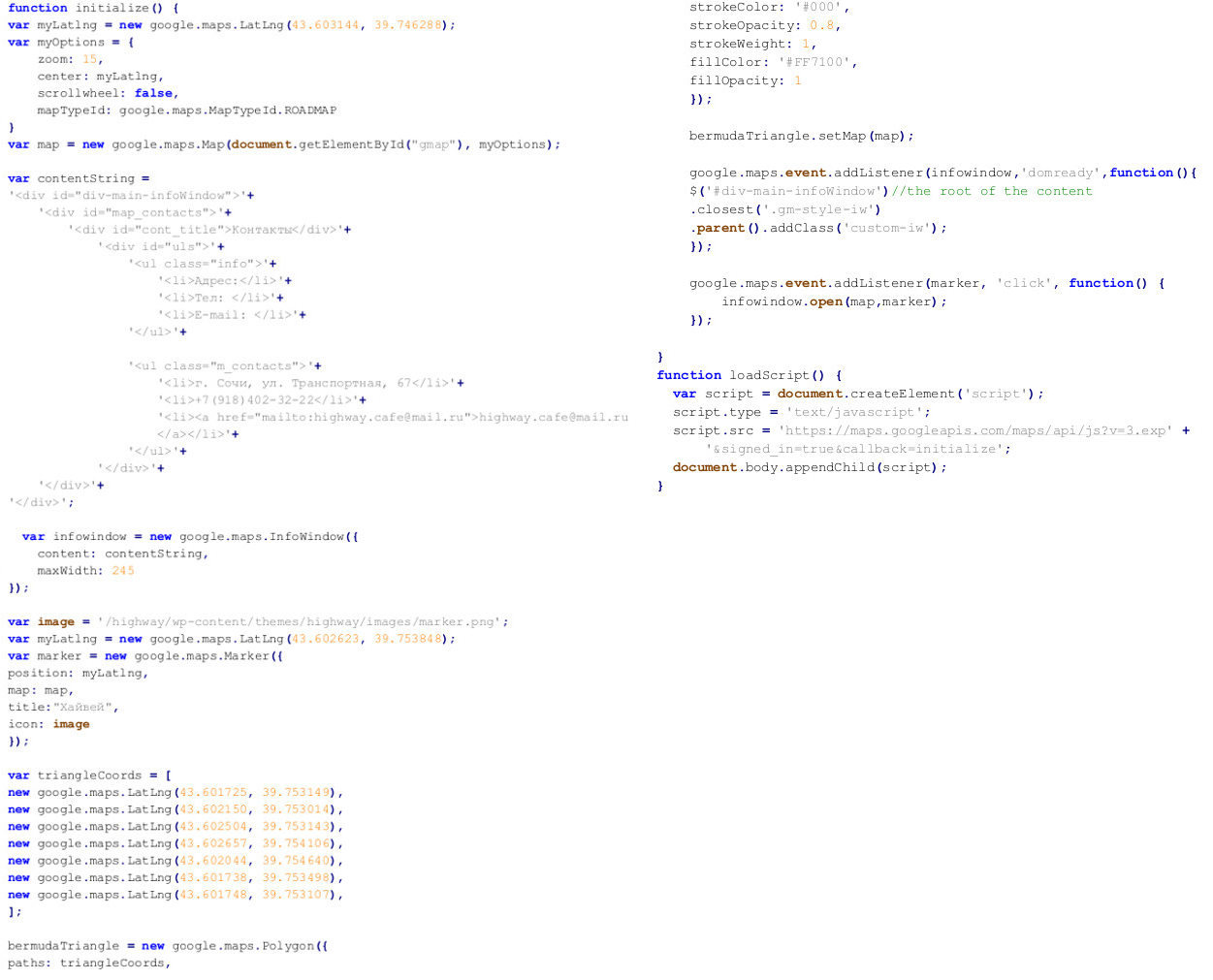Click the .closest('.gm-style-iw') line
1213x980 pixels.
[785, 210]
